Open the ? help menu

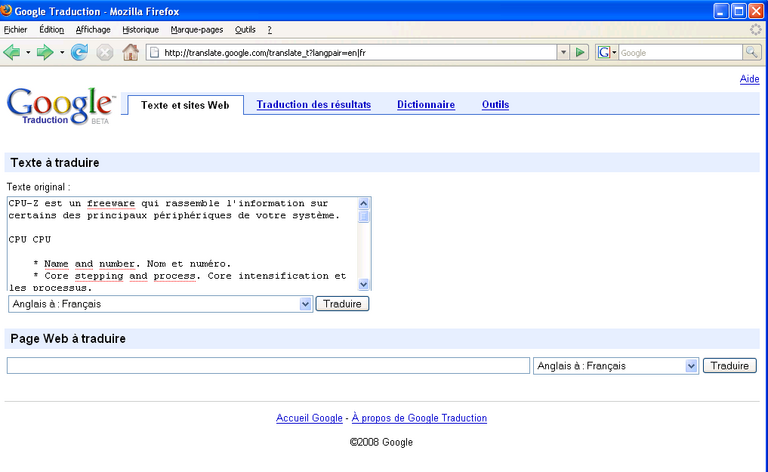[x=269, y=29]
